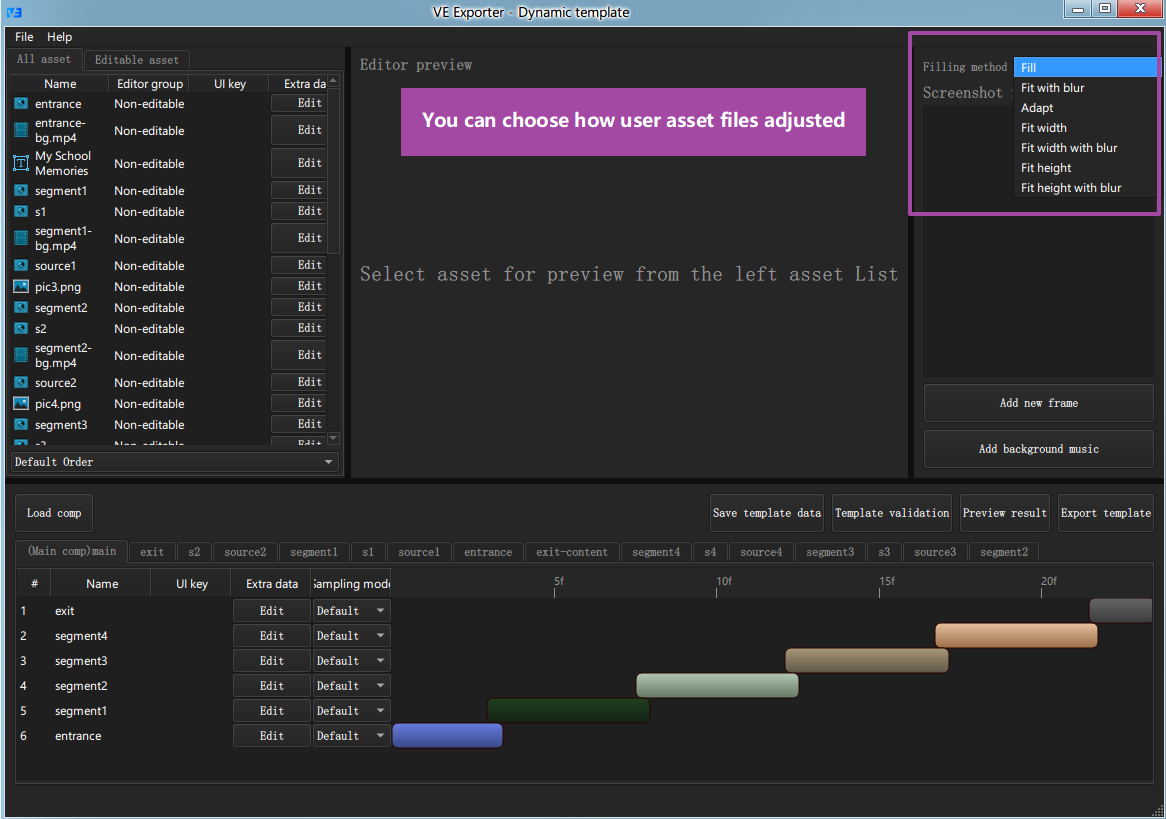Open the Default Order sorting dropdown
The height and width of the screenshot is (819, 1166).
(x=174, y=462)
